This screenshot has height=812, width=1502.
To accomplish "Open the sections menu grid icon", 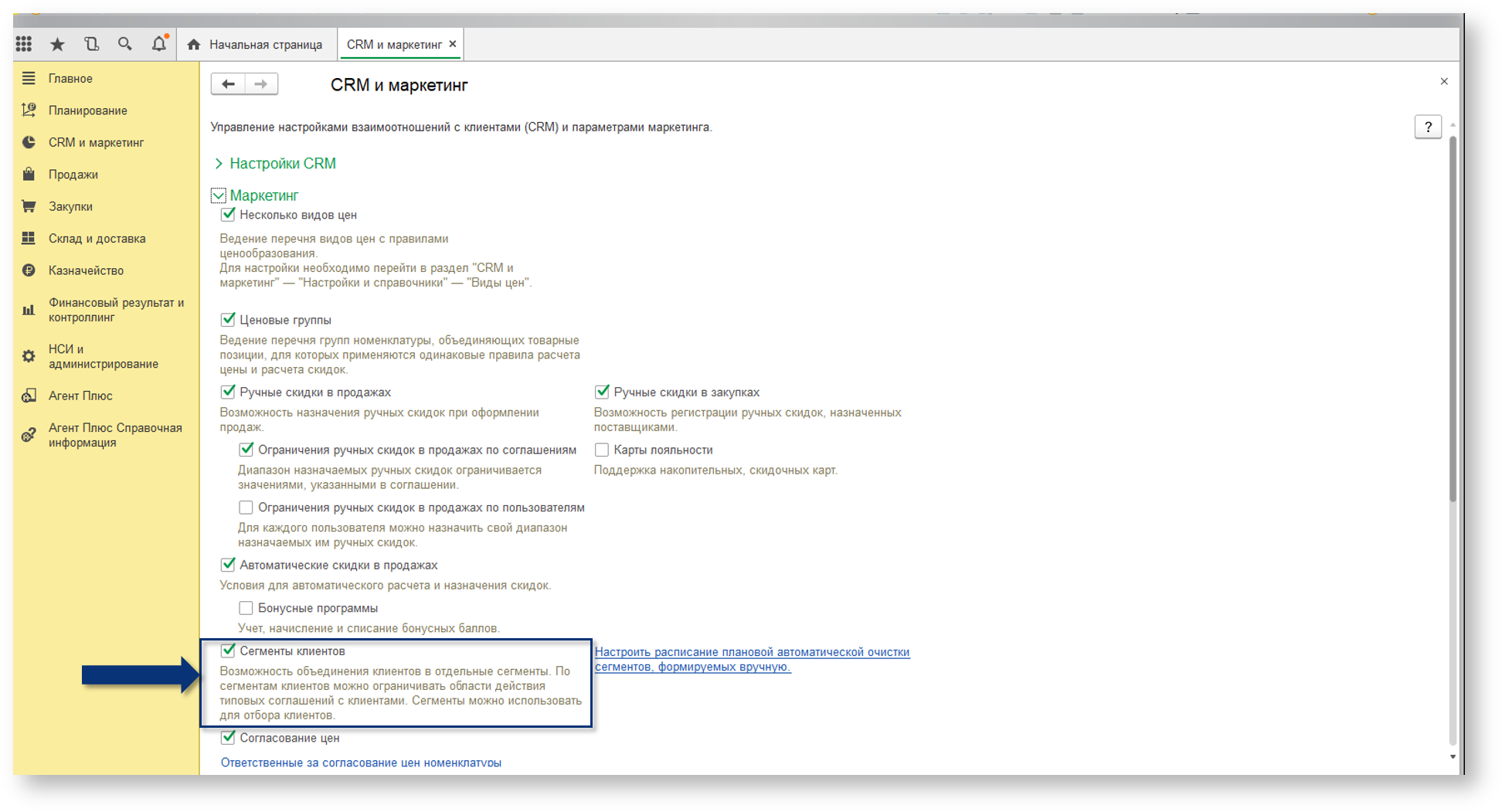I will coord(24,44).
